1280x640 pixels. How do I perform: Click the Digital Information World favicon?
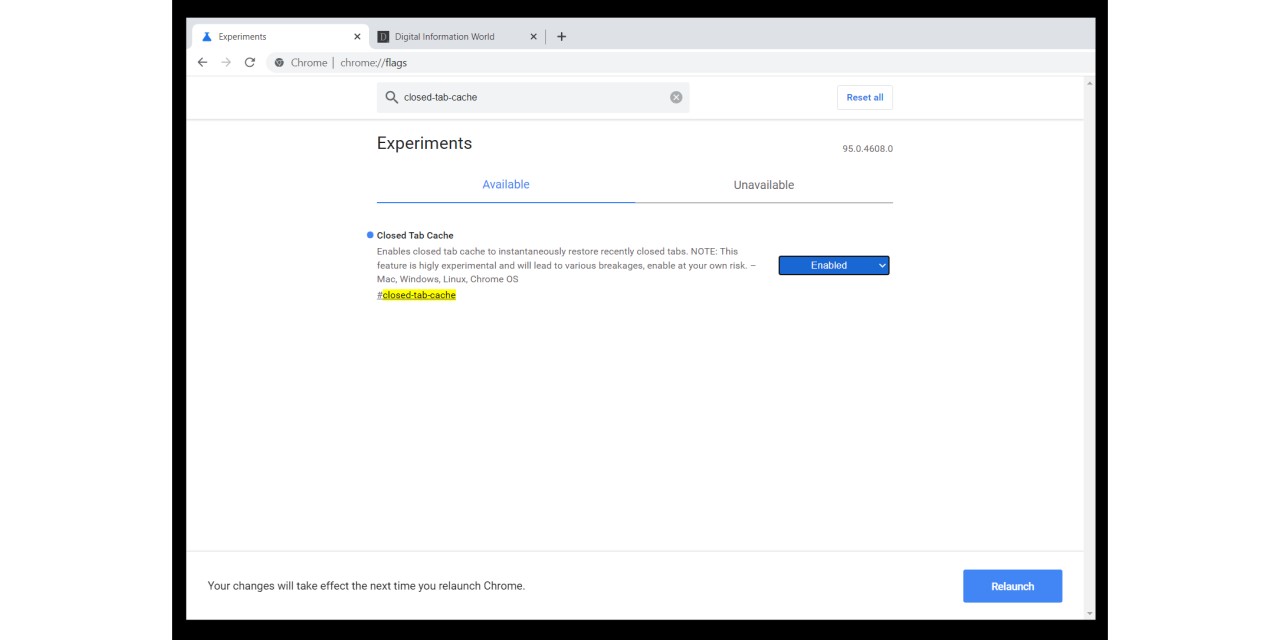click(x=383, y=37)
